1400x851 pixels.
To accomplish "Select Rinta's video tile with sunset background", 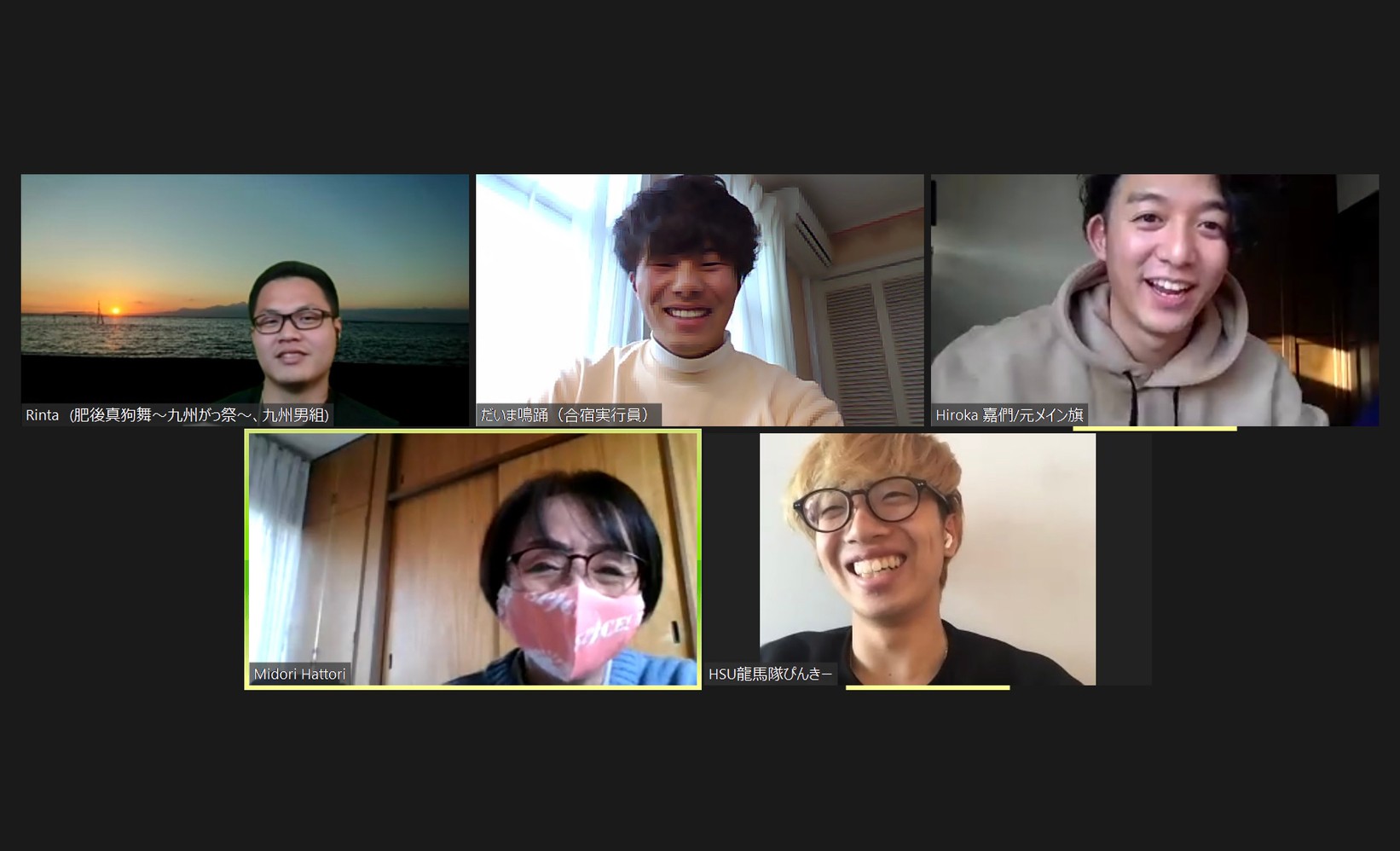I will (x=245, y=300).
